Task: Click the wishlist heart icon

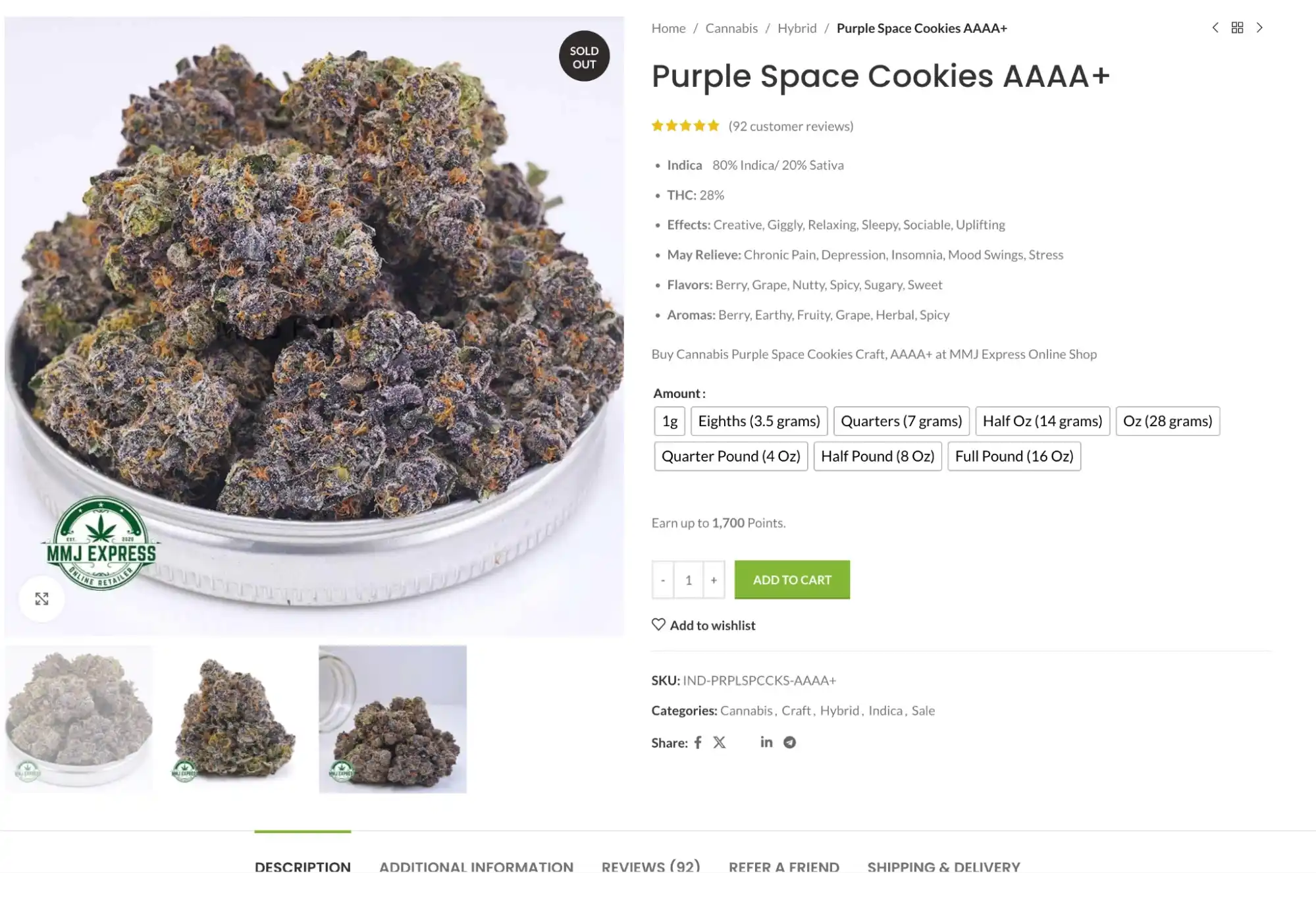Action: point(658,624)
